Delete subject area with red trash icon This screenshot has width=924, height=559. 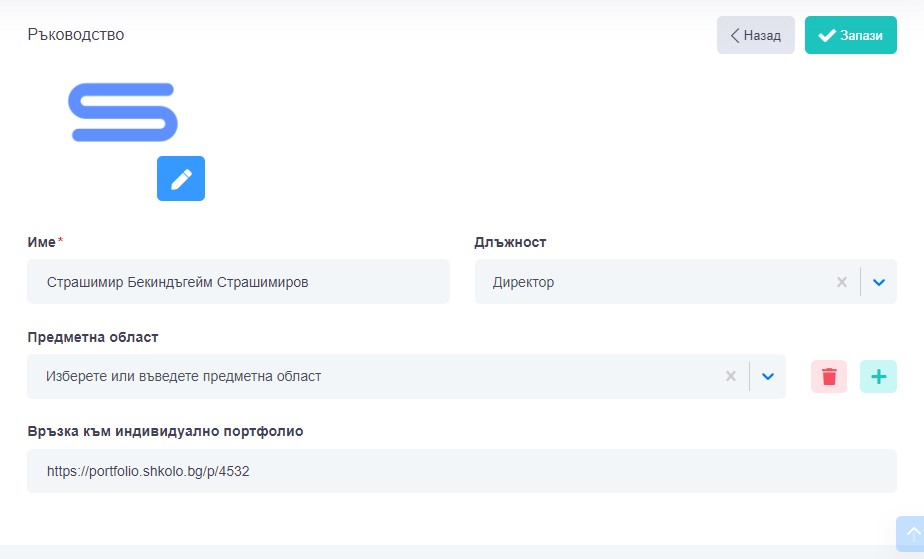pos(828,377)
